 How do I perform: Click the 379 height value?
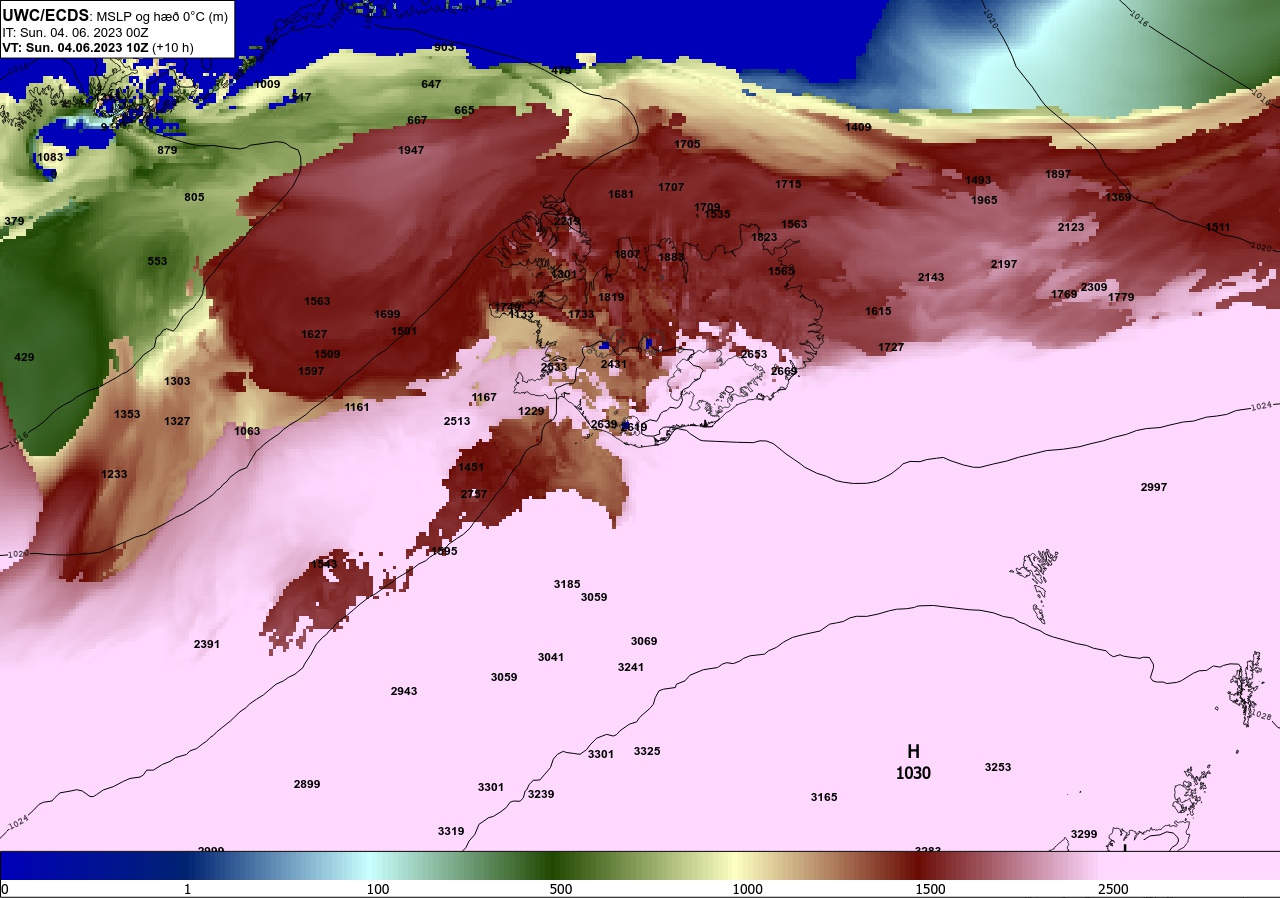[x=14, y=221]
